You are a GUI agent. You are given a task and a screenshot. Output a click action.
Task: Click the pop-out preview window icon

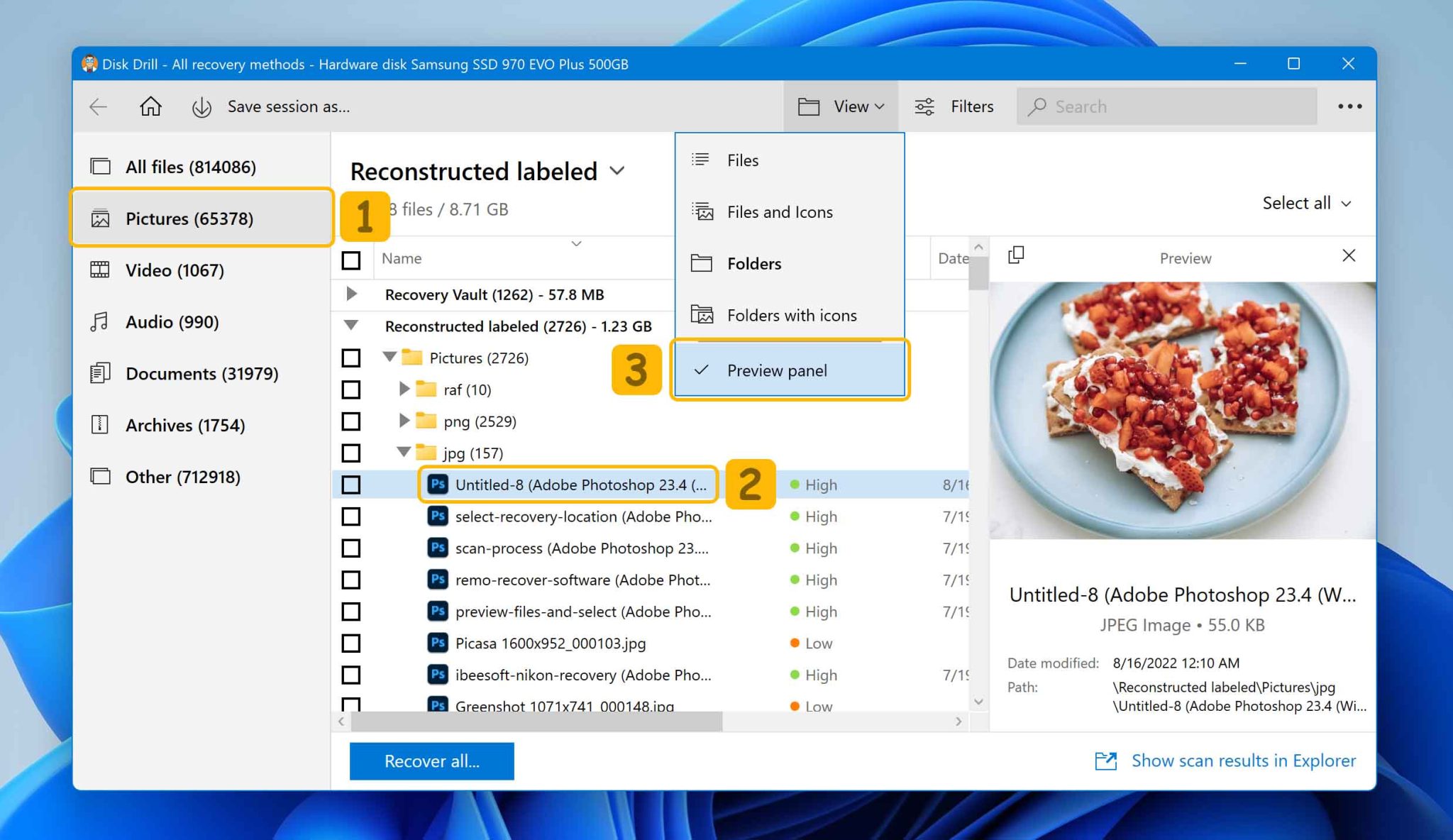pyautogui.click(x=1016, y=255)
